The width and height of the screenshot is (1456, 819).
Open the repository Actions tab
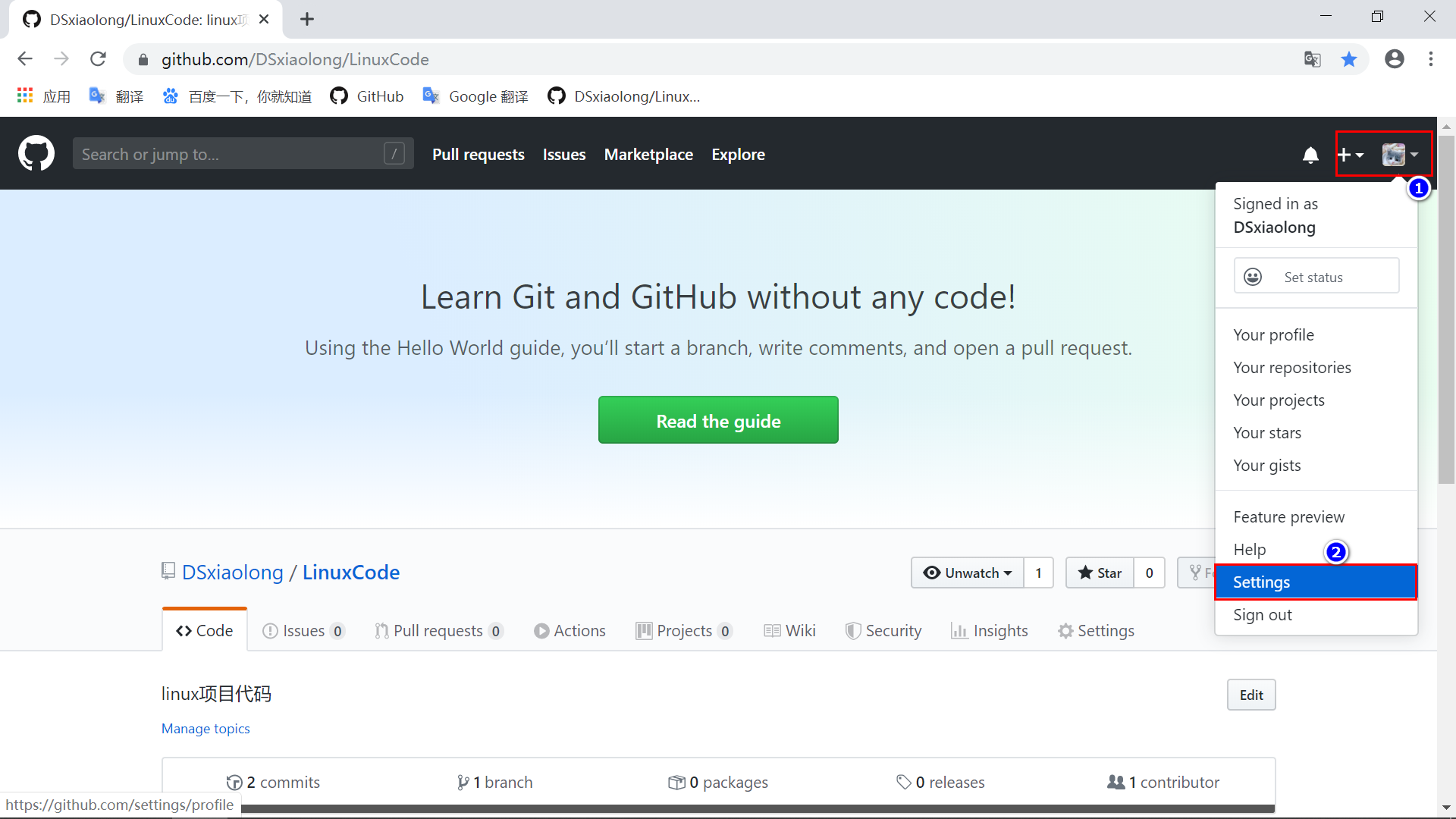tap(570, 630)
